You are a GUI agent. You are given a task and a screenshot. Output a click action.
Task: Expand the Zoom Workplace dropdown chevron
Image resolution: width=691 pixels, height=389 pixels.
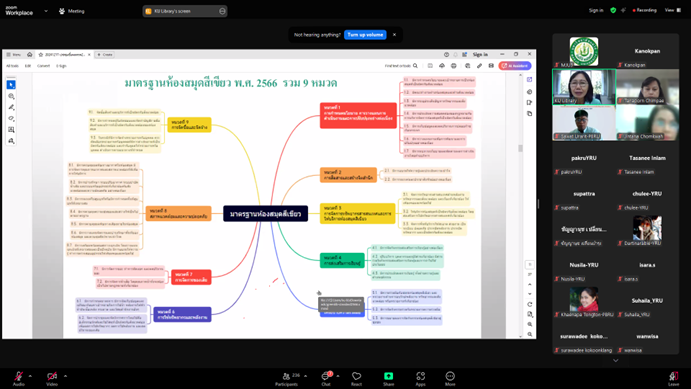46,11
